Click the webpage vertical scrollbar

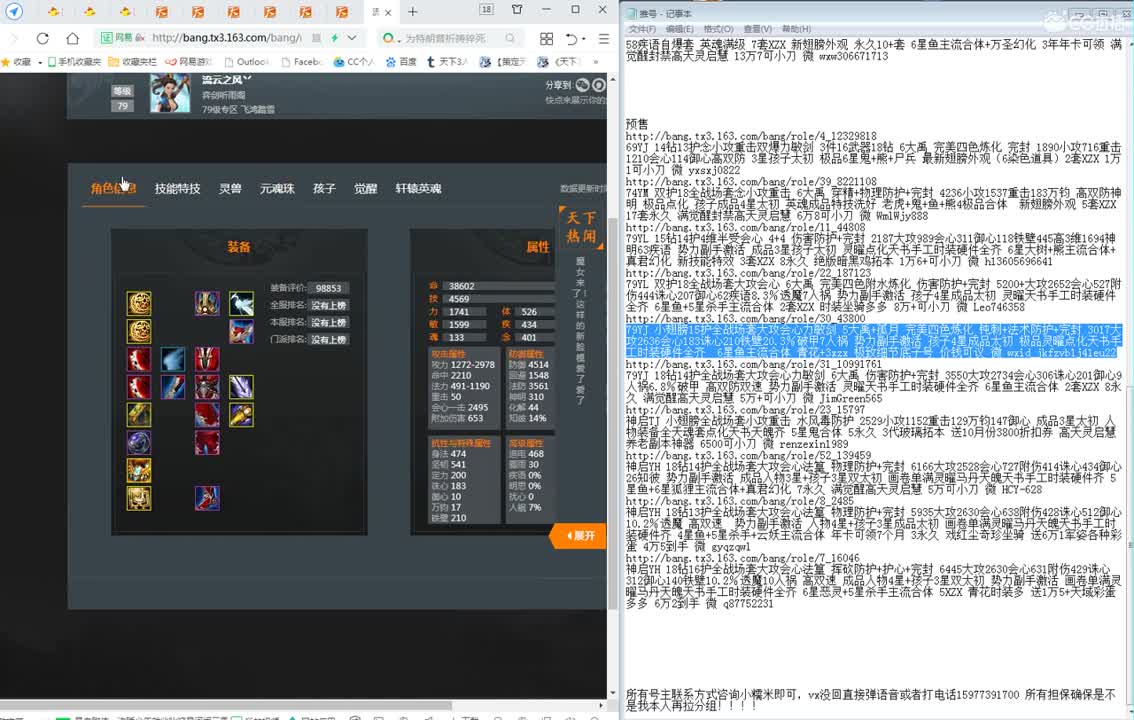[x=613, y=350]
